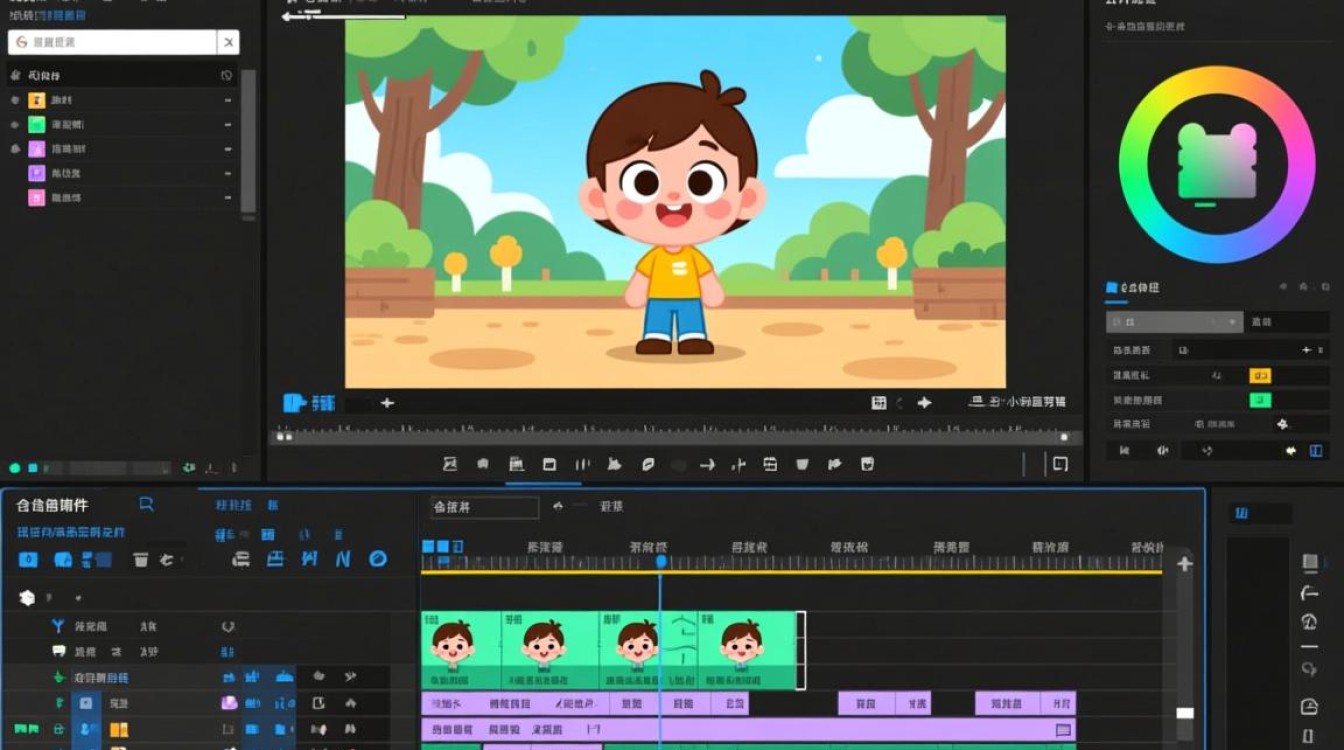Open the green swatch in the right properties

click(1260, 400)
